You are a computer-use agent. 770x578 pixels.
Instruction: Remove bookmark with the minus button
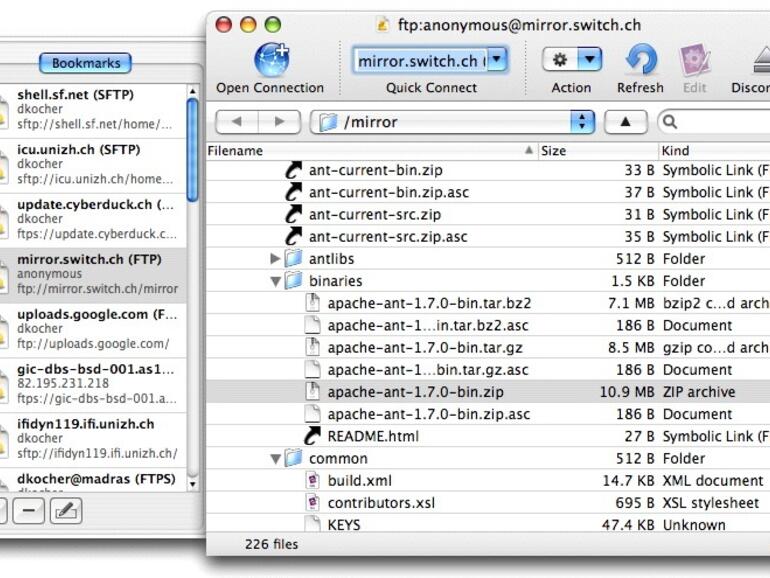[x=28, y=511]
